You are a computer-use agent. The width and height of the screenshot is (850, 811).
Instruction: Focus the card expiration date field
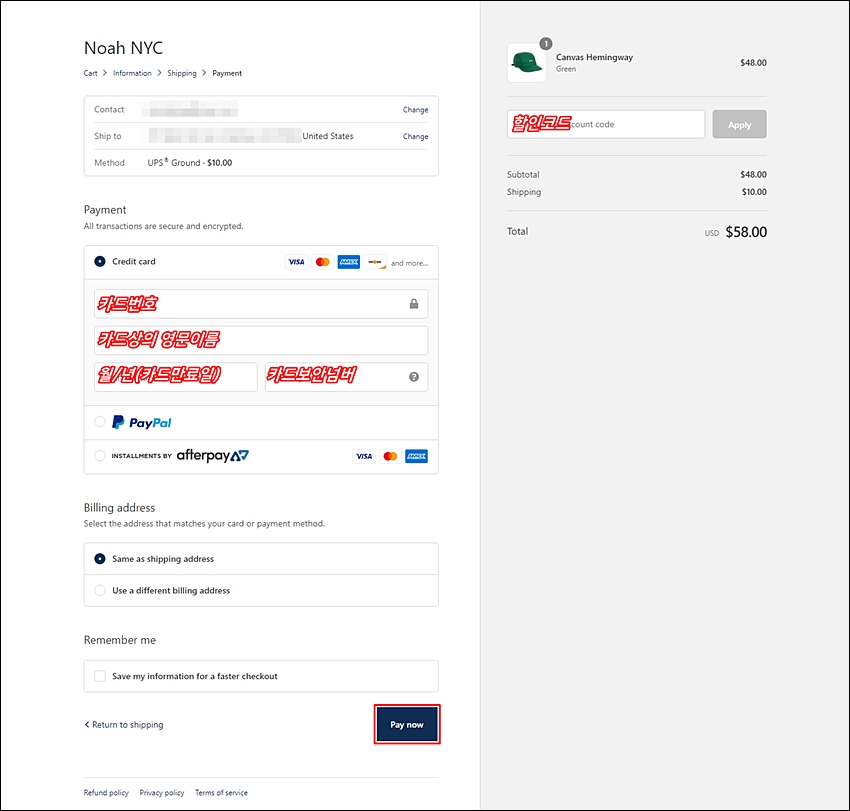click(x=176, y=377)
